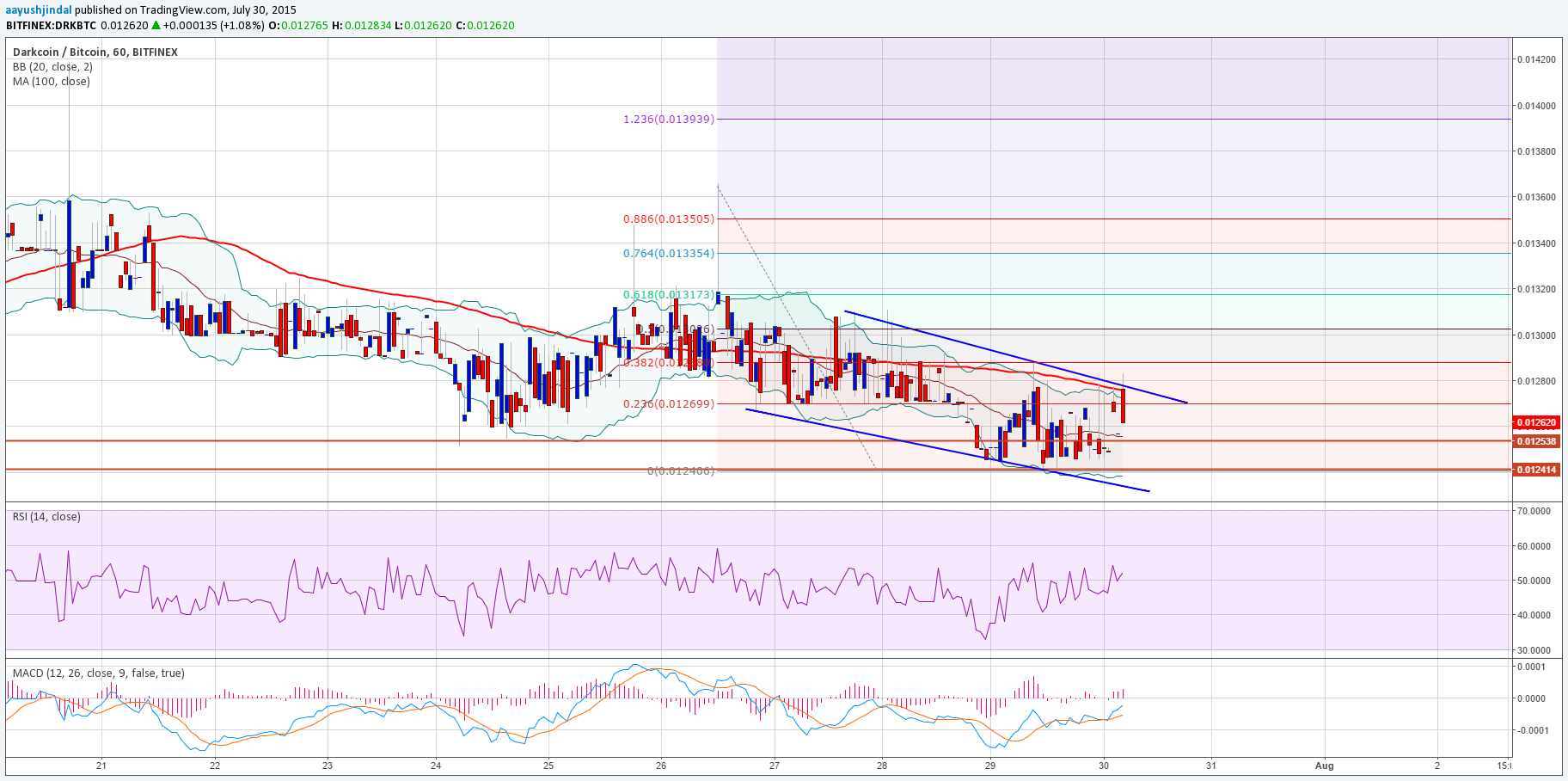The width and height of the screenshot is (1568, 781).
Task: Open the RSI (14, close) indicator label
Action: point(46,516)
